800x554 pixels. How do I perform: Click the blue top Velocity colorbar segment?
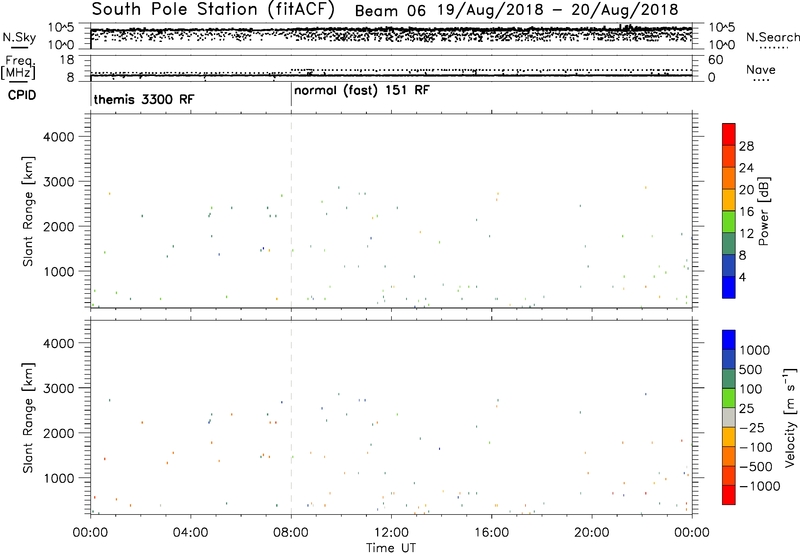pos(729,340)
